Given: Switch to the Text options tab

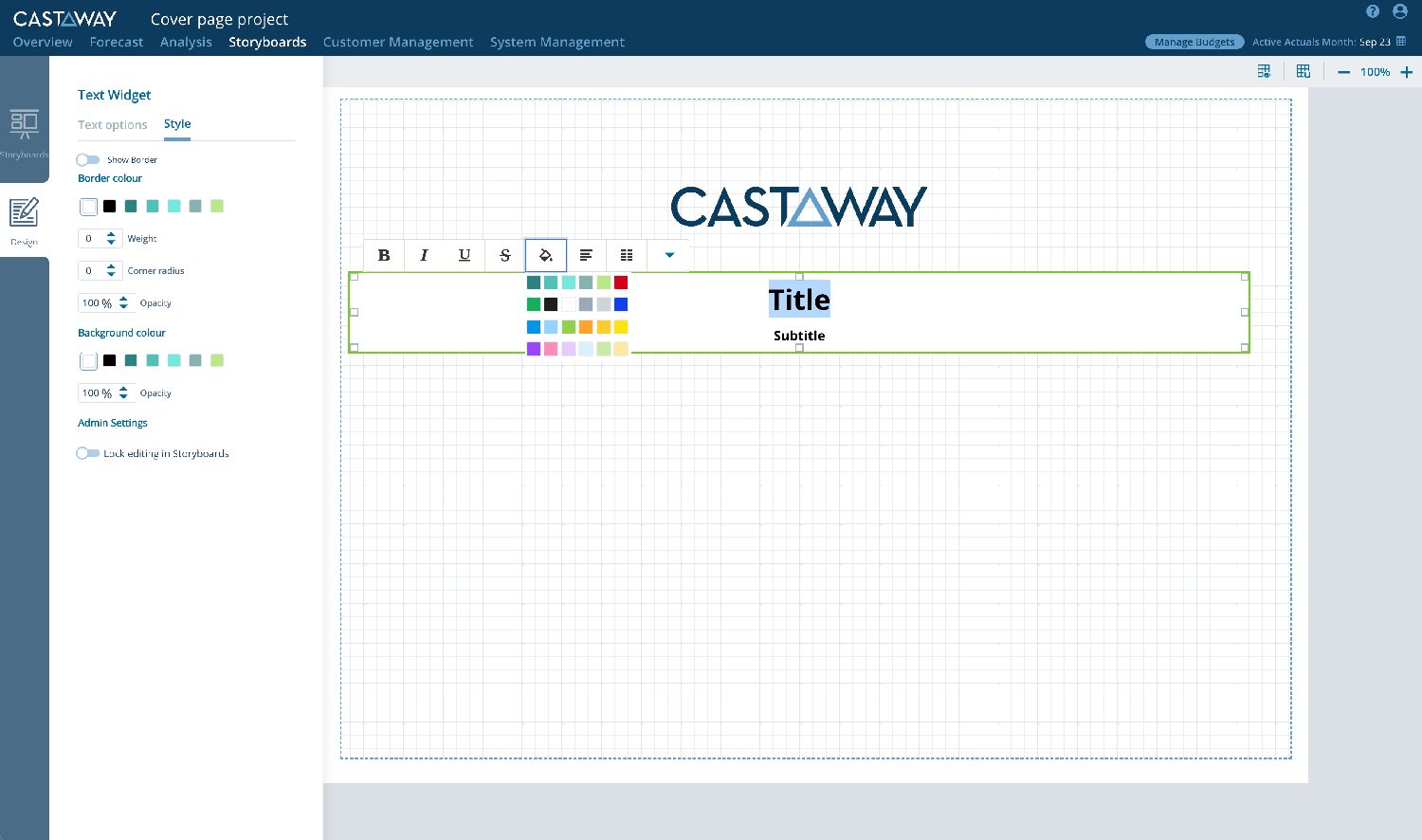Looking at the screenshot, I should [x=113, y=124].
